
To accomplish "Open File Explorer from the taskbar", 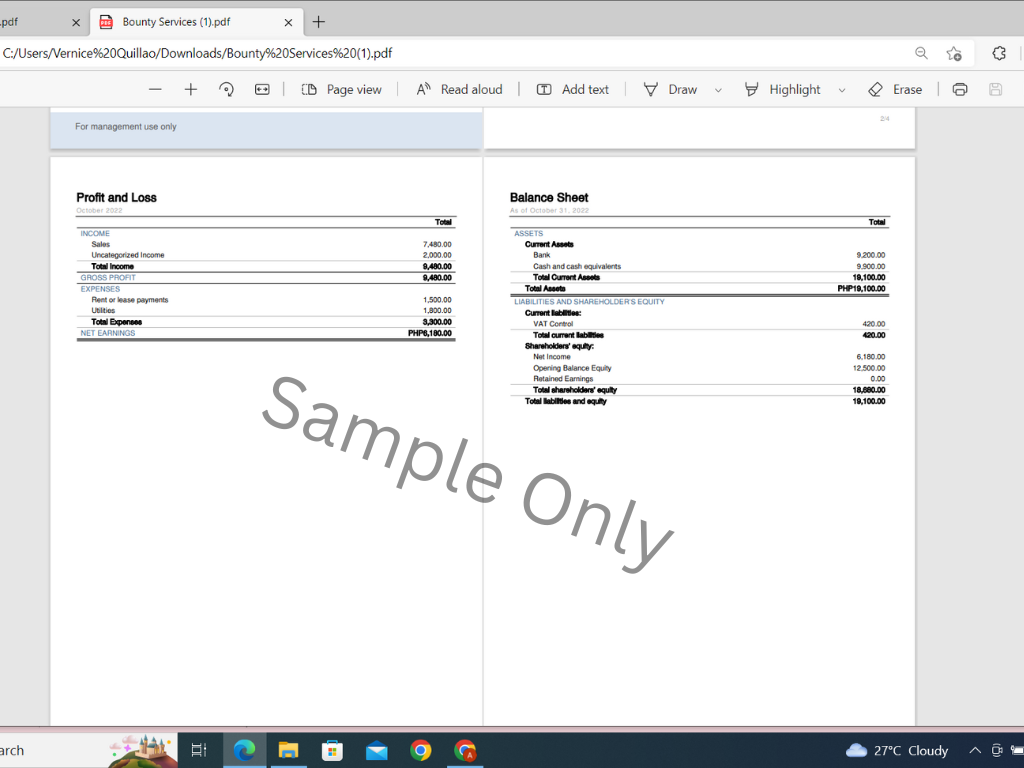I will (288, 750).
